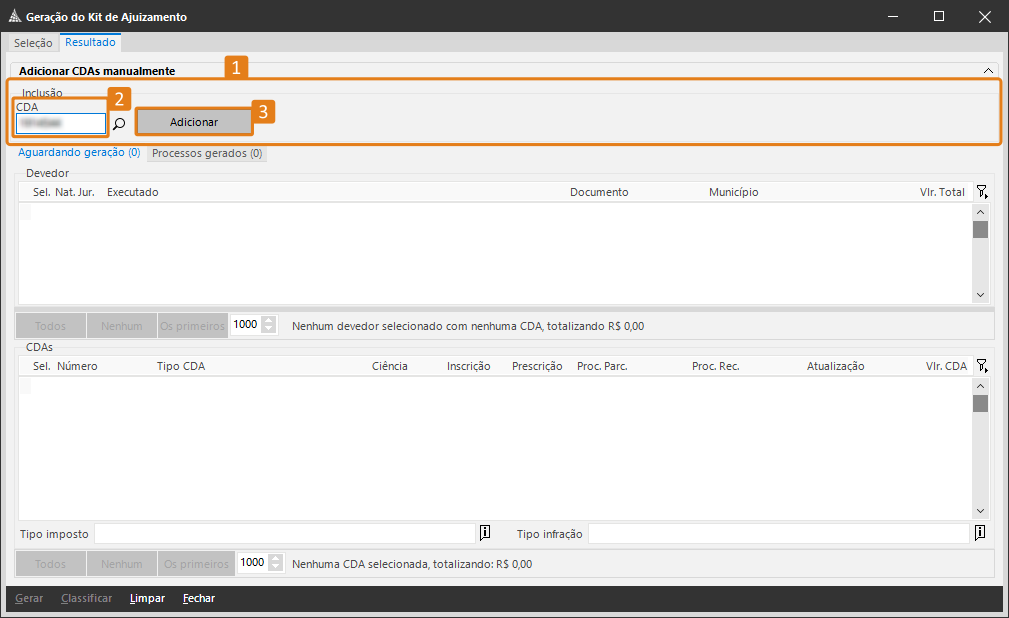Show the Aguardando geração (0) list
The width and height of the screenshot is (1009, 618).
tap(79, 153)
